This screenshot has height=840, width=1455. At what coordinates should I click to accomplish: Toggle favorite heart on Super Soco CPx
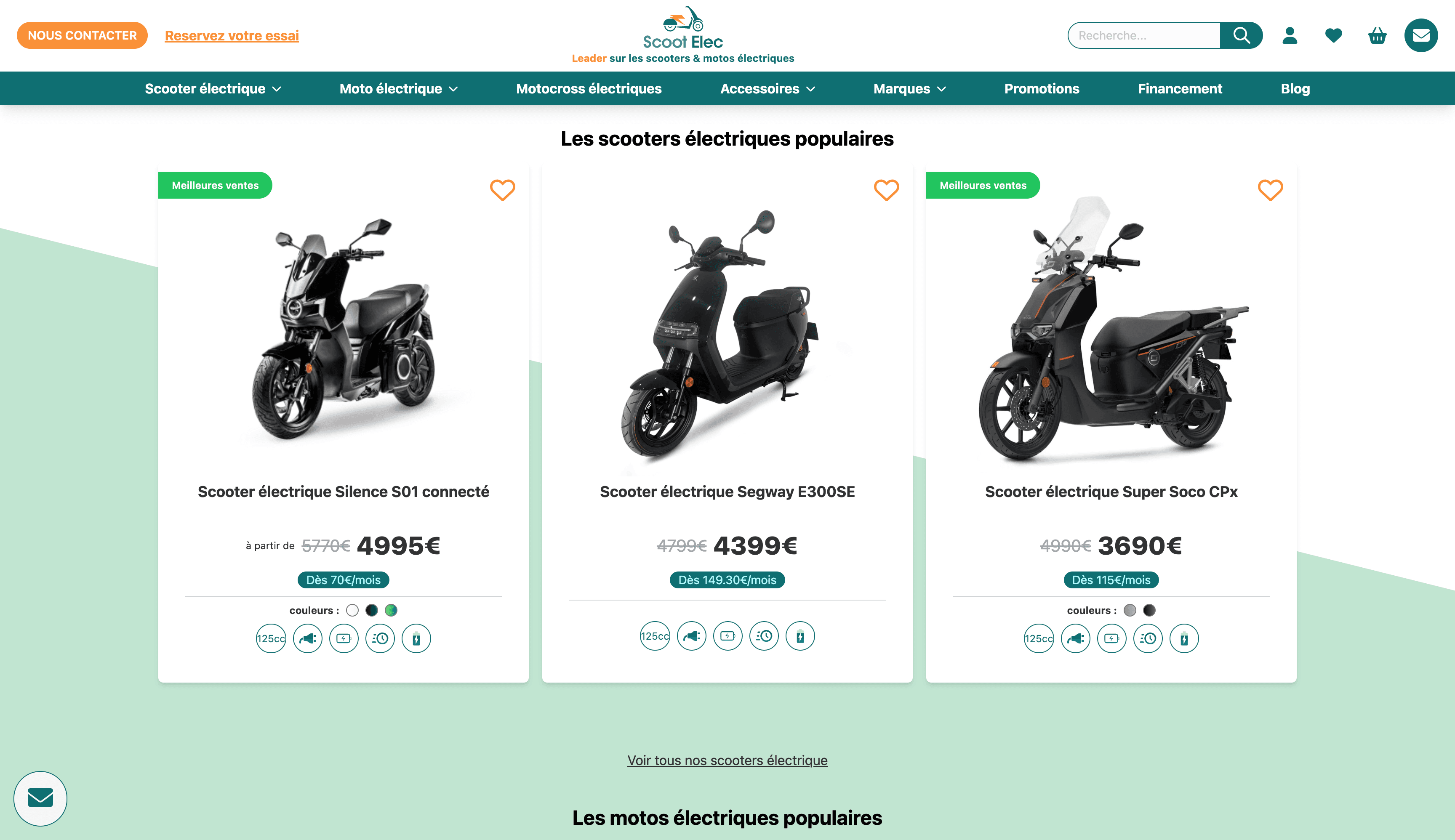pyautogui.click(x=1270, y=189)
